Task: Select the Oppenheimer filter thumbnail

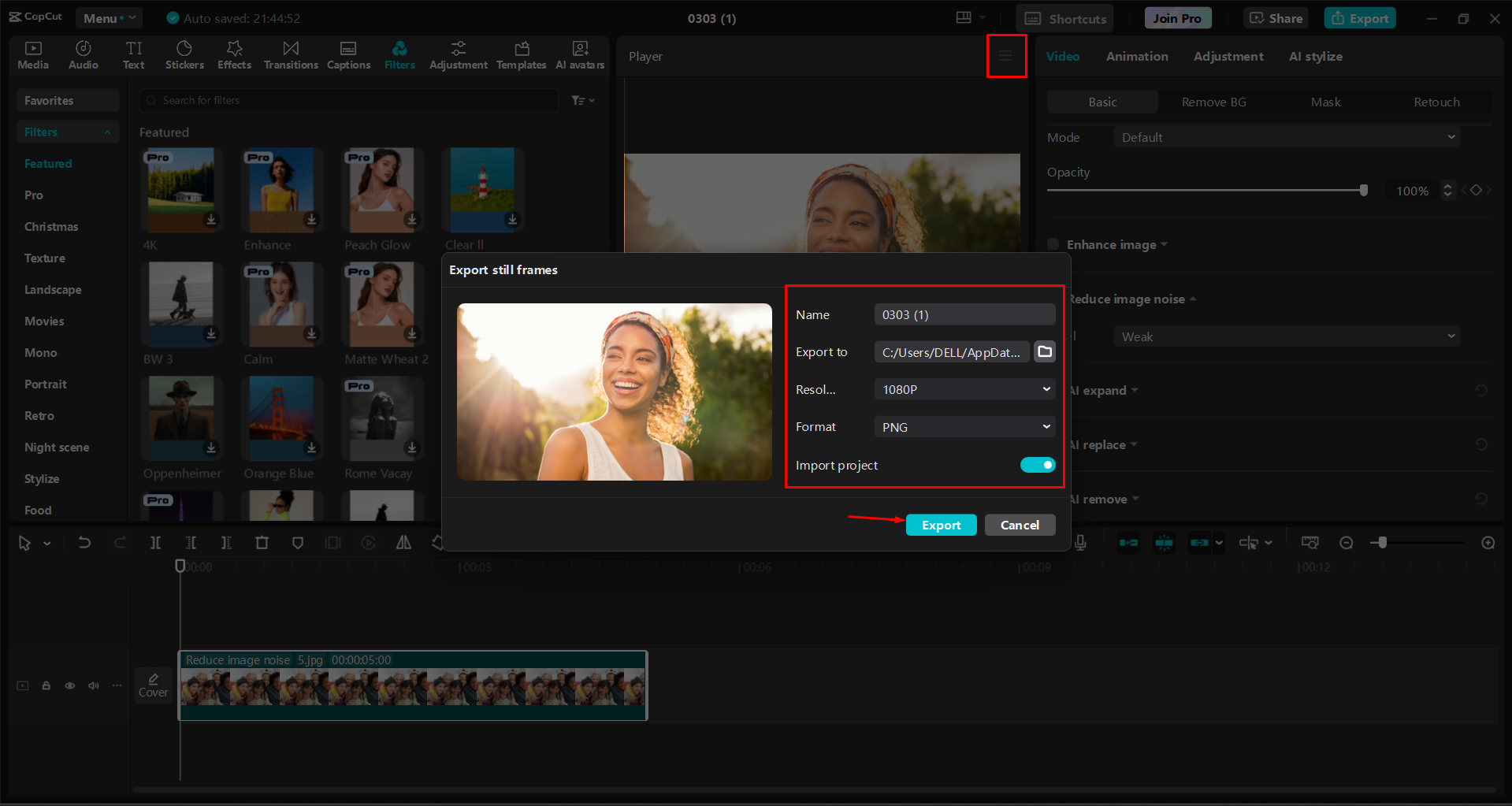Action: pos(181,418)
